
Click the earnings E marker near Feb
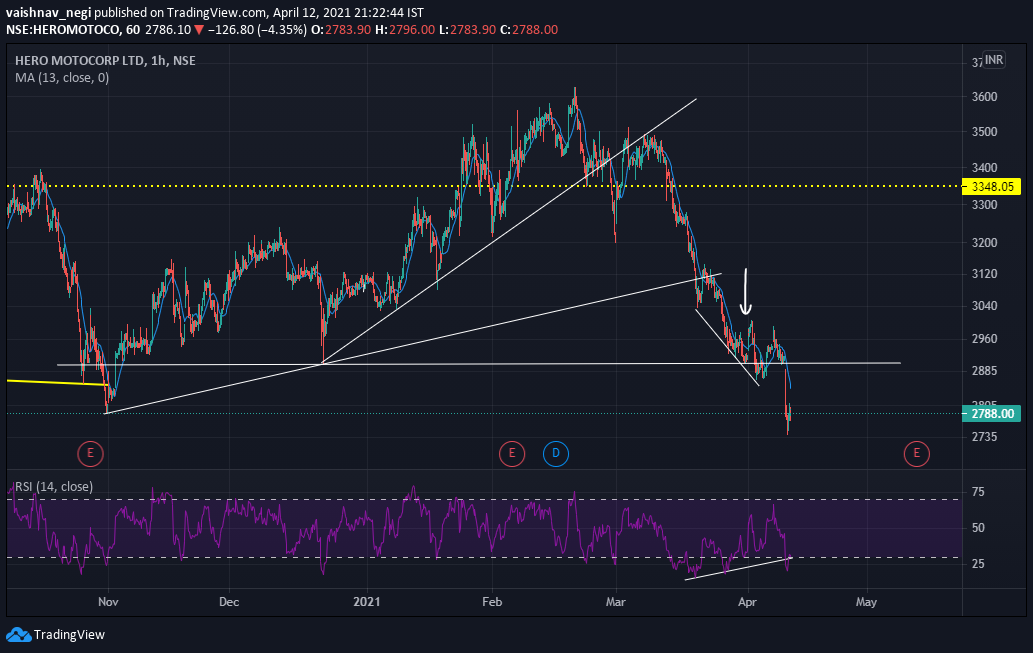pos(512,453)
